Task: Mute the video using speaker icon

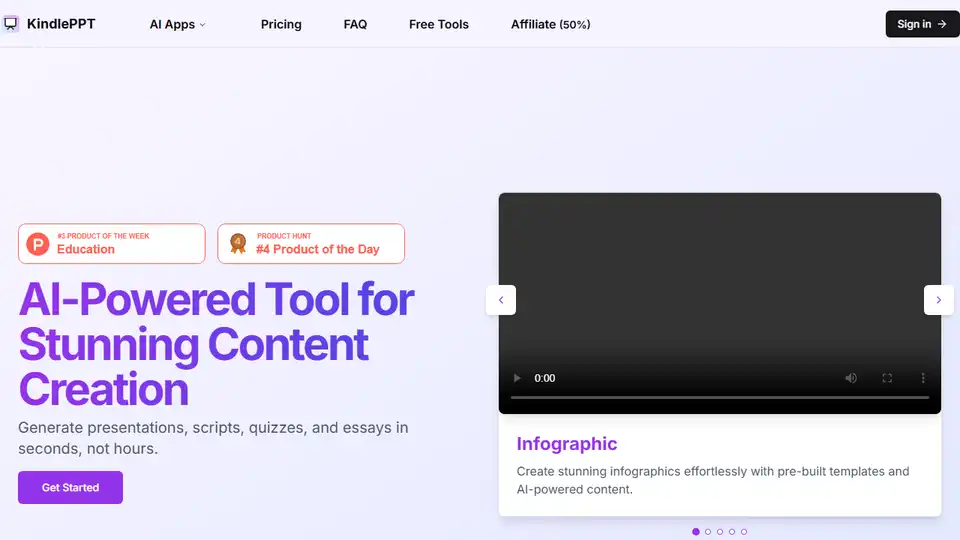Action: (x=851, y=378)
